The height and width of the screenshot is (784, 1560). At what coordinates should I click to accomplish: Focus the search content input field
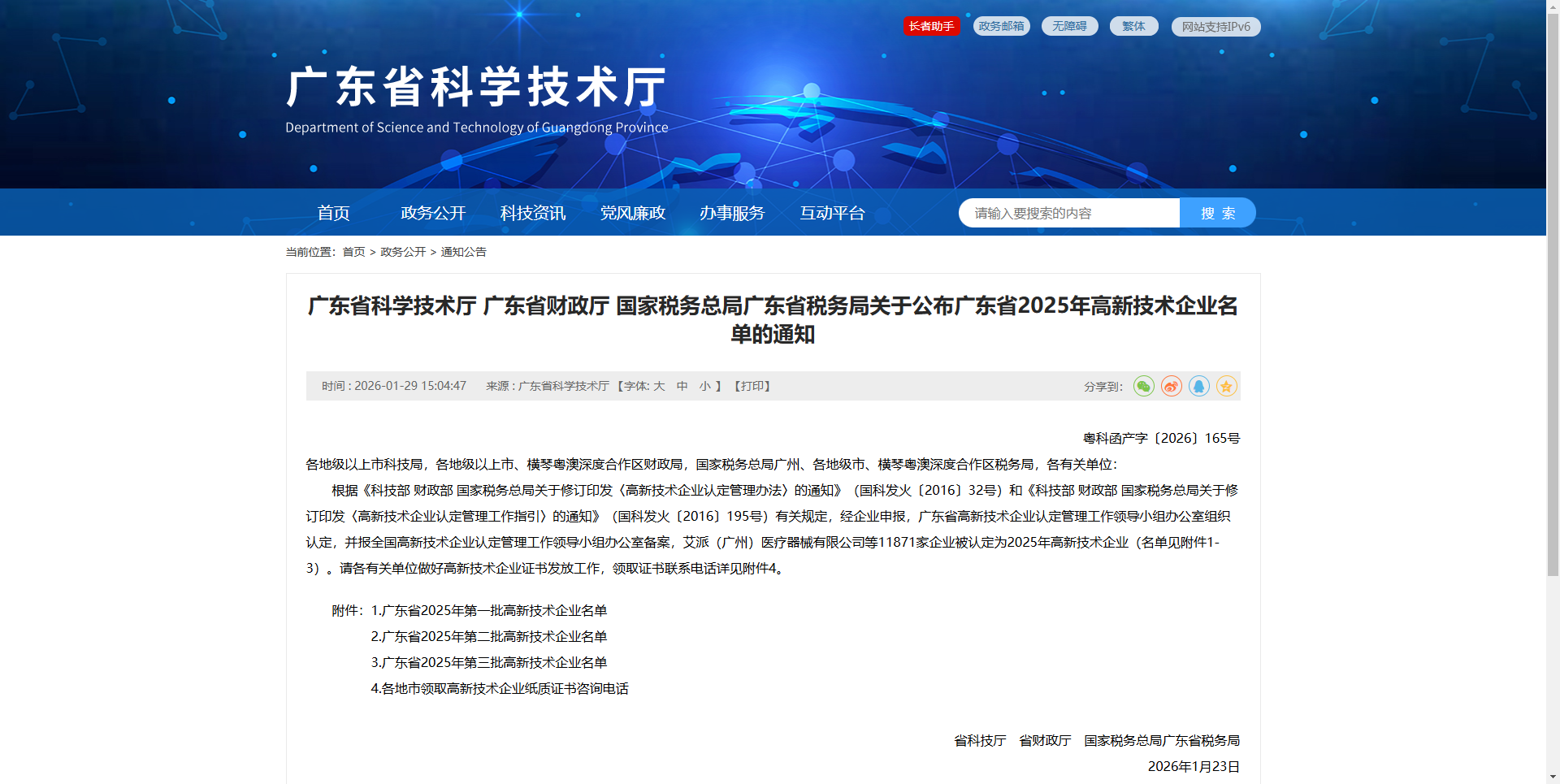(1068, 213)
